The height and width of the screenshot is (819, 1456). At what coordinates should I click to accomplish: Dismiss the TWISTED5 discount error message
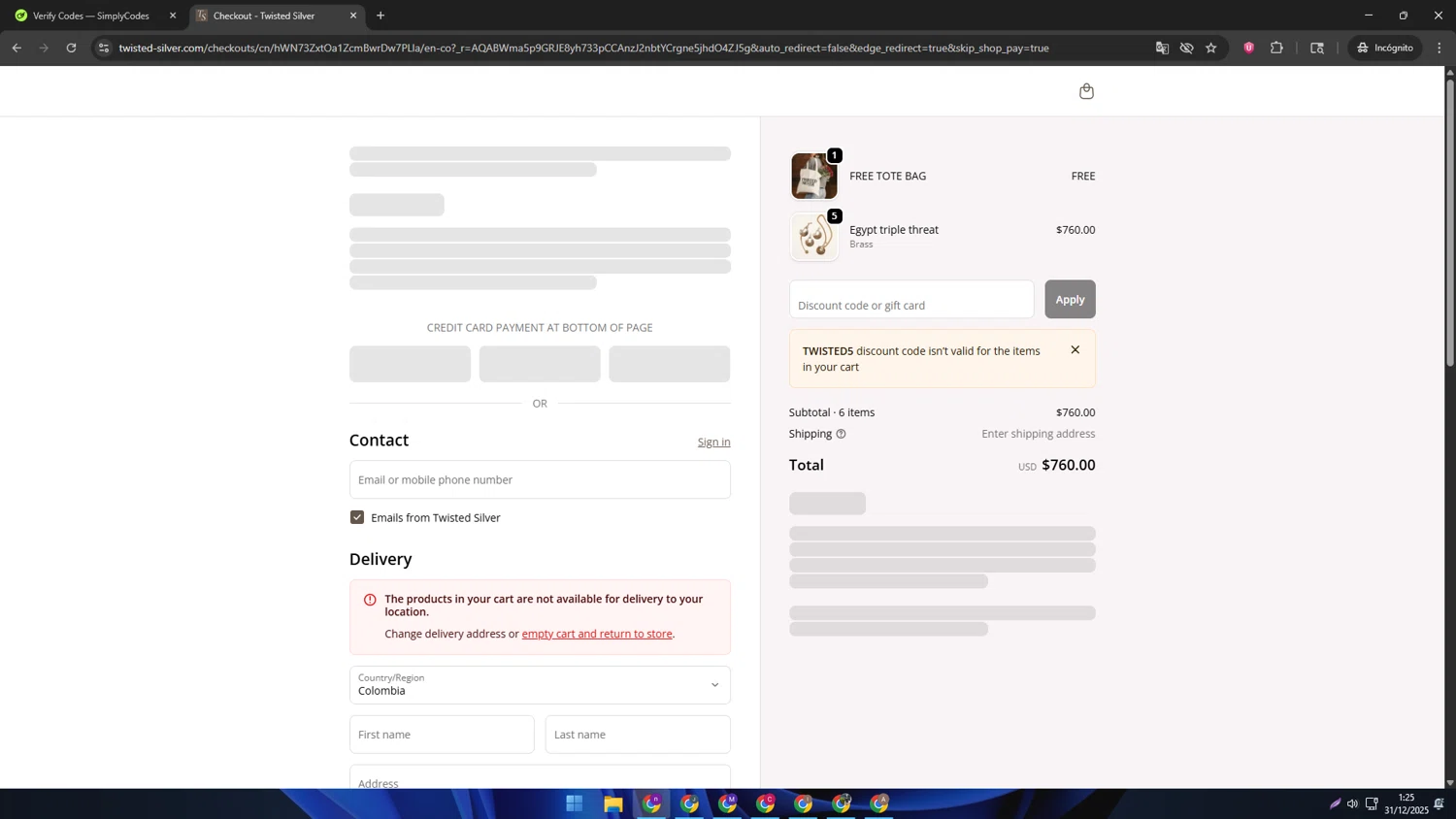coord(1075,350)
